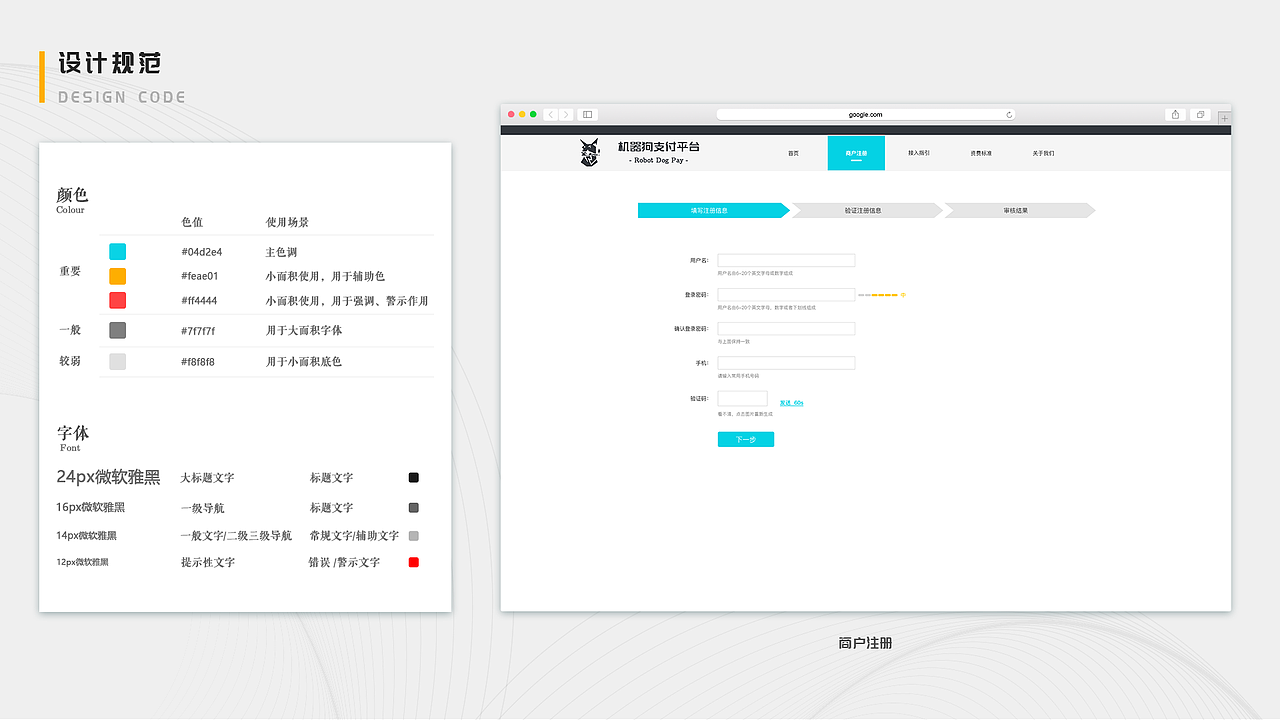Click the text 用于大面积字体
1280x720 pixels.
(304, 330)
